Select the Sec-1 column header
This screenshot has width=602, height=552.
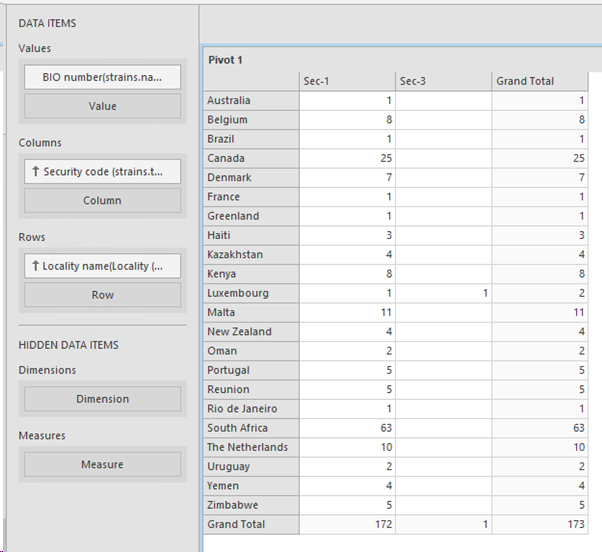pyautogui.click(x=346, y=81)
